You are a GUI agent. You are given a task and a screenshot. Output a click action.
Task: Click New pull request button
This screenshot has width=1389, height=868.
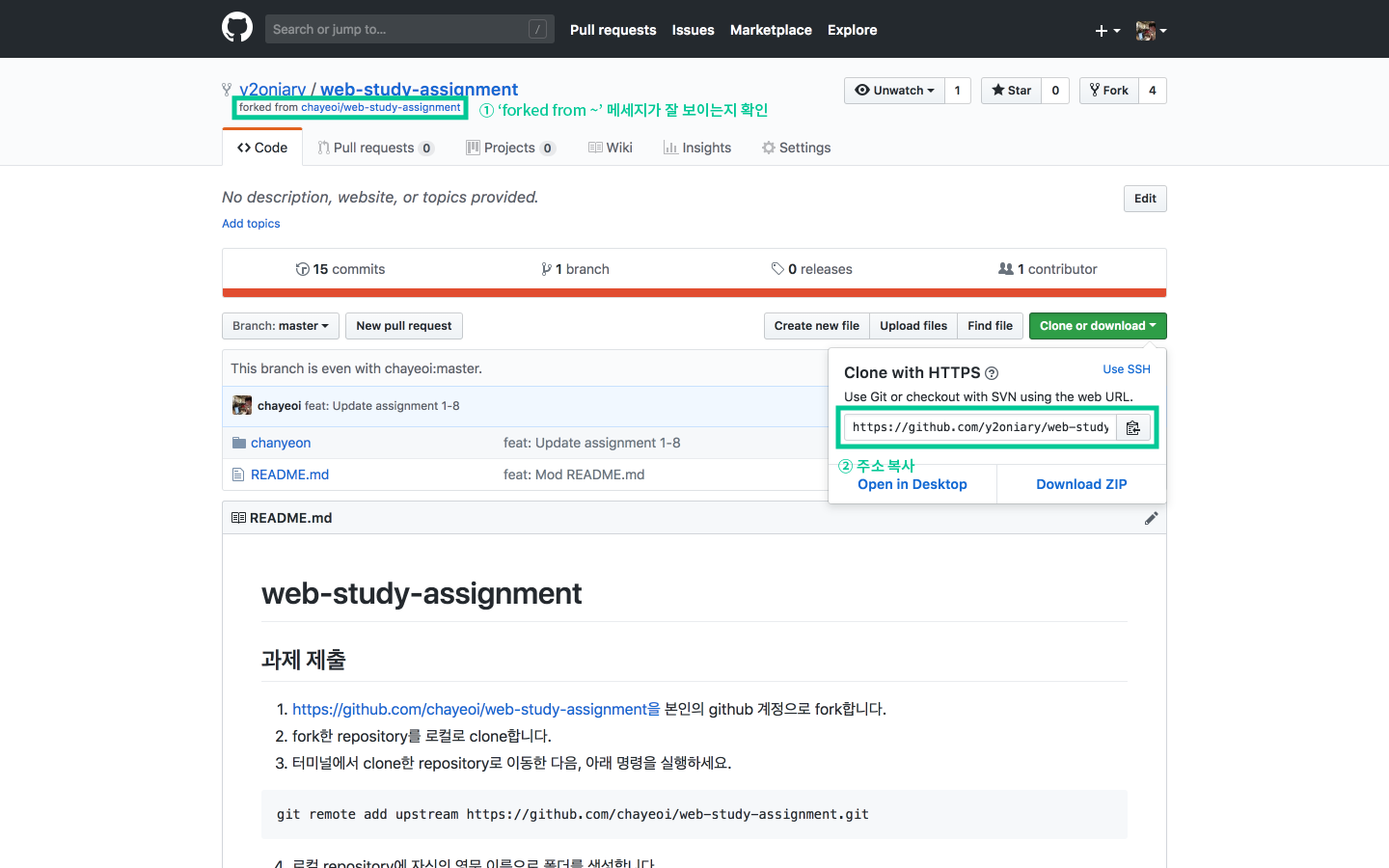(x=404, y=326)
